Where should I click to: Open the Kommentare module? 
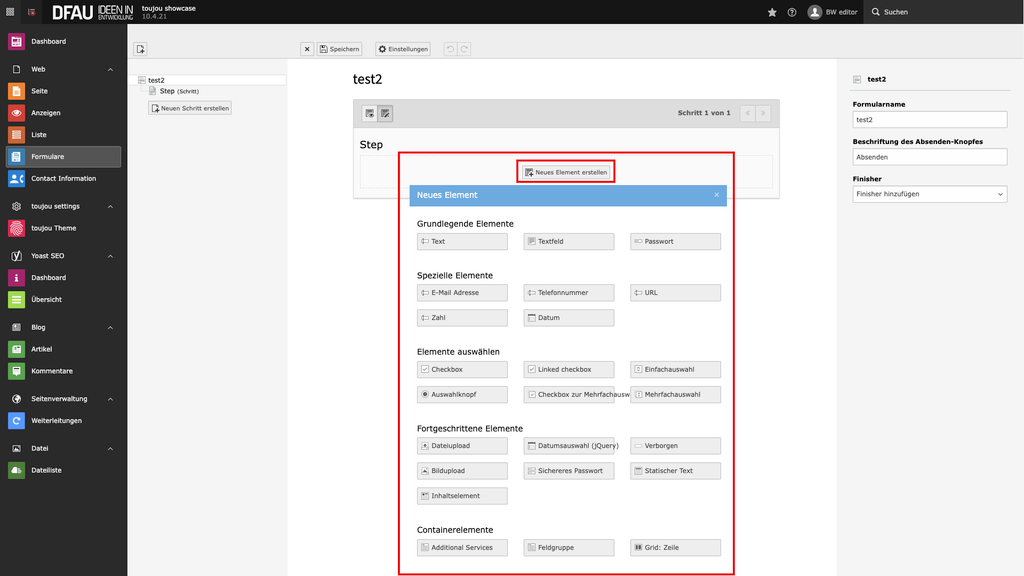pyautogui.click(x=63, y=371)
